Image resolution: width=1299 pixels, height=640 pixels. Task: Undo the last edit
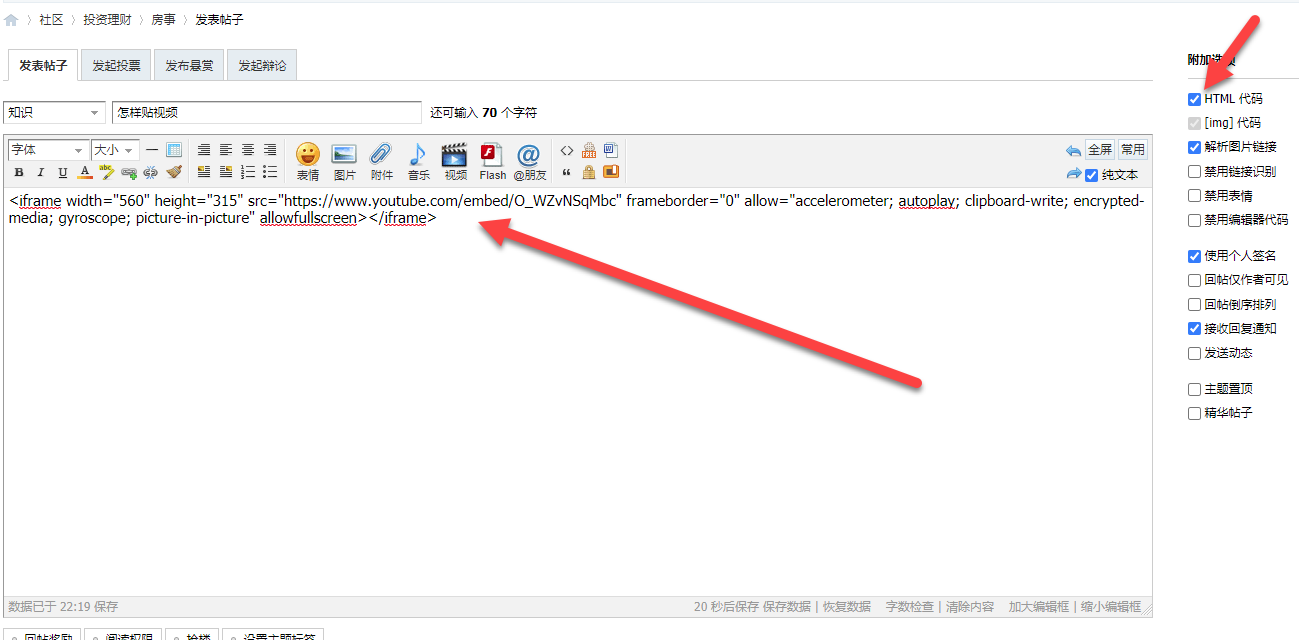tap(1073, 151)
